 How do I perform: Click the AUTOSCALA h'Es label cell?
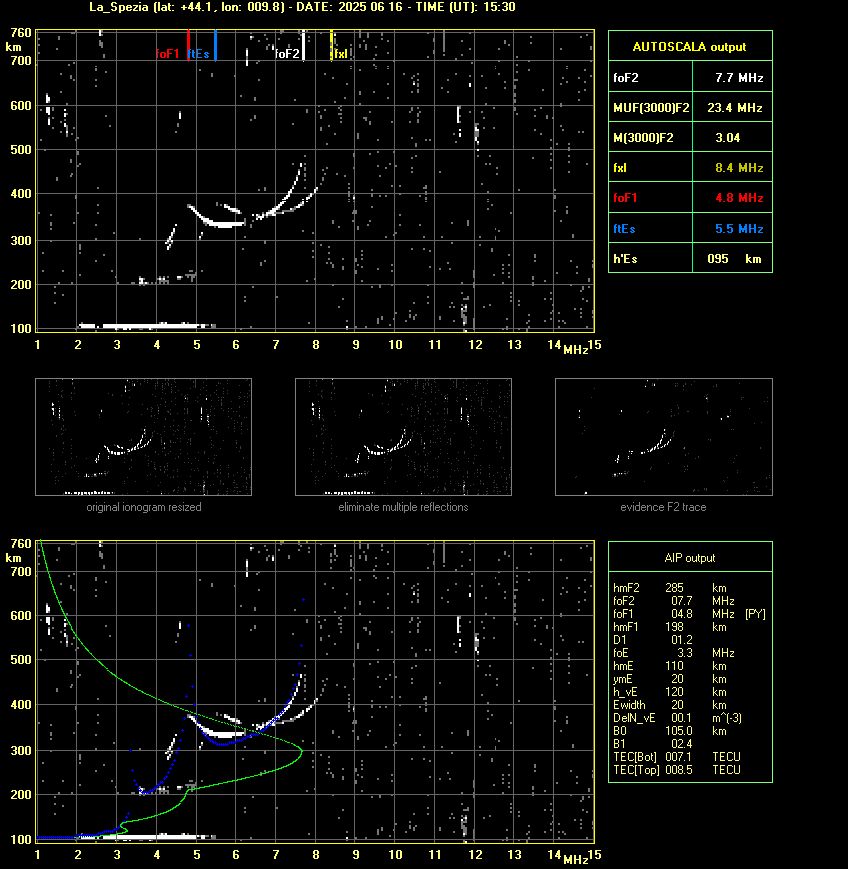651,259
